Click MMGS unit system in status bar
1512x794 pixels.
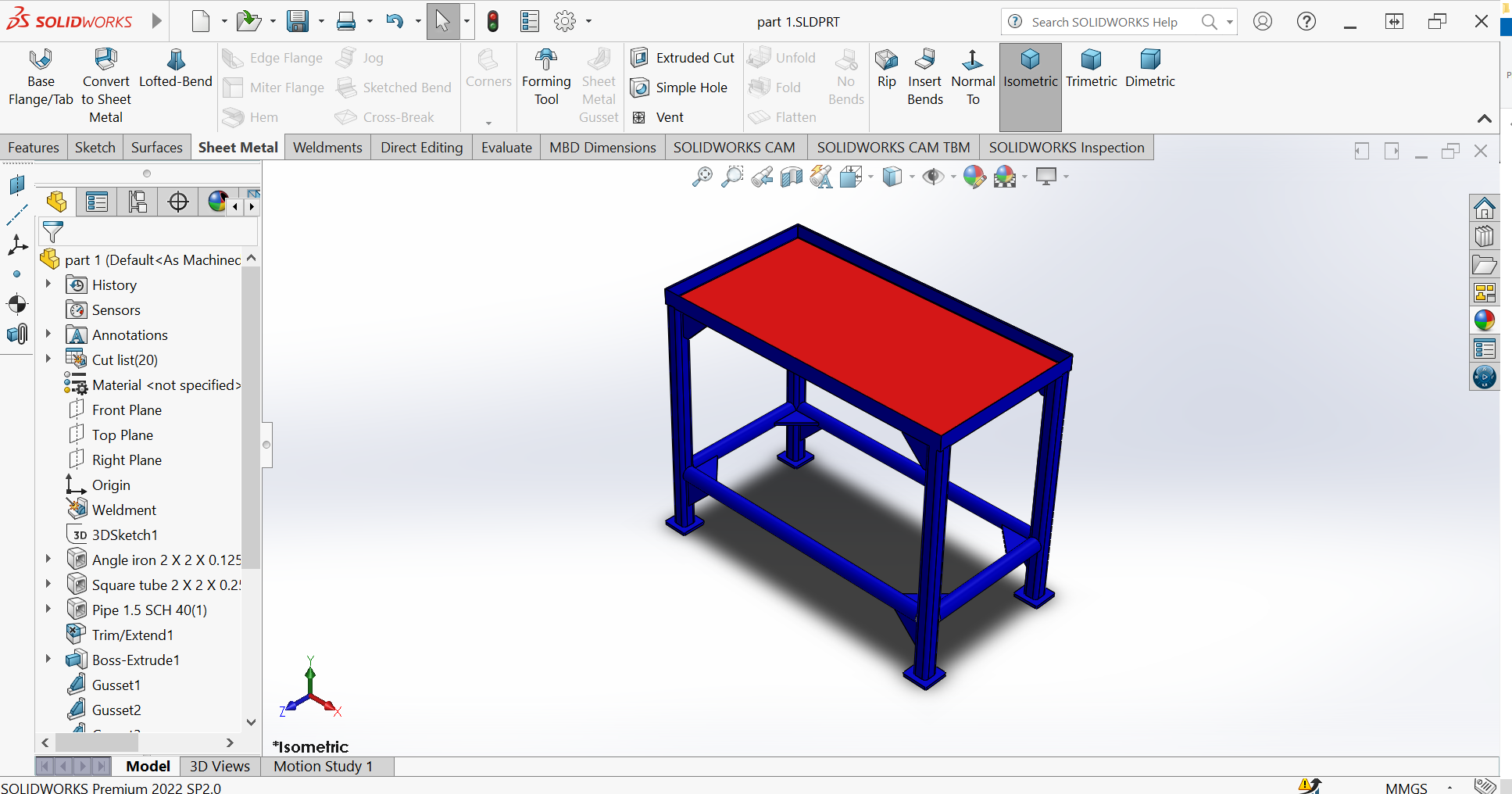click(x=1407, y=788)
